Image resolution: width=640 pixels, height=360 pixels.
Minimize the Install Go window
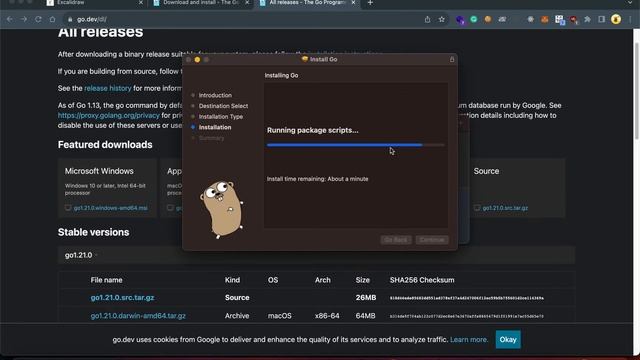click(197, 60)
